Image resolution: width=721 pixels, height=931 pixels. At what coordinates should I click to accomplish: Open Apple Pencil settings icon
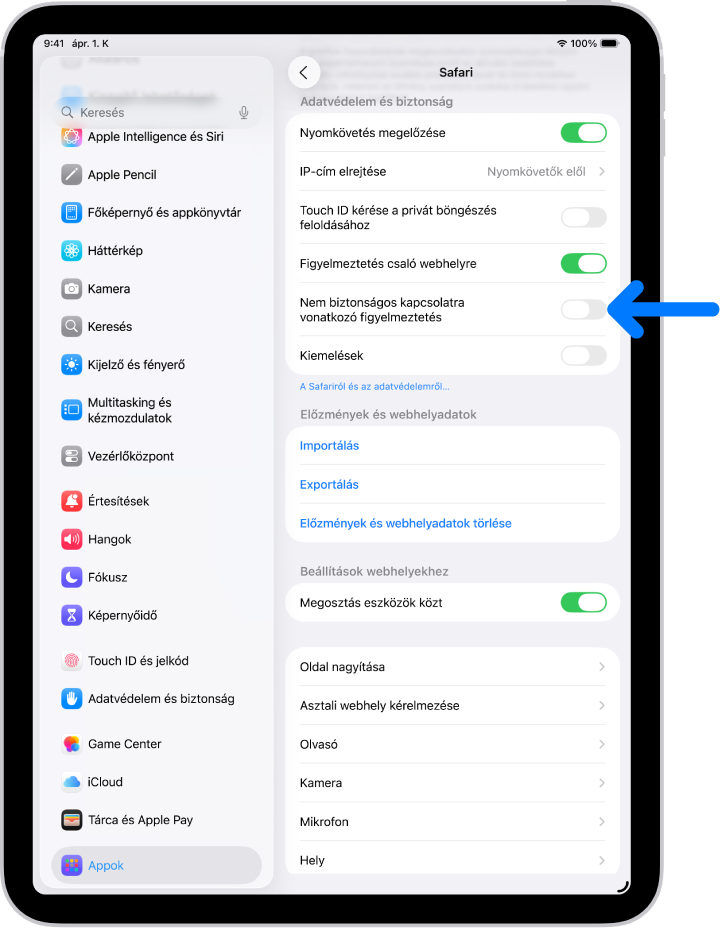[x=71, y=175]
